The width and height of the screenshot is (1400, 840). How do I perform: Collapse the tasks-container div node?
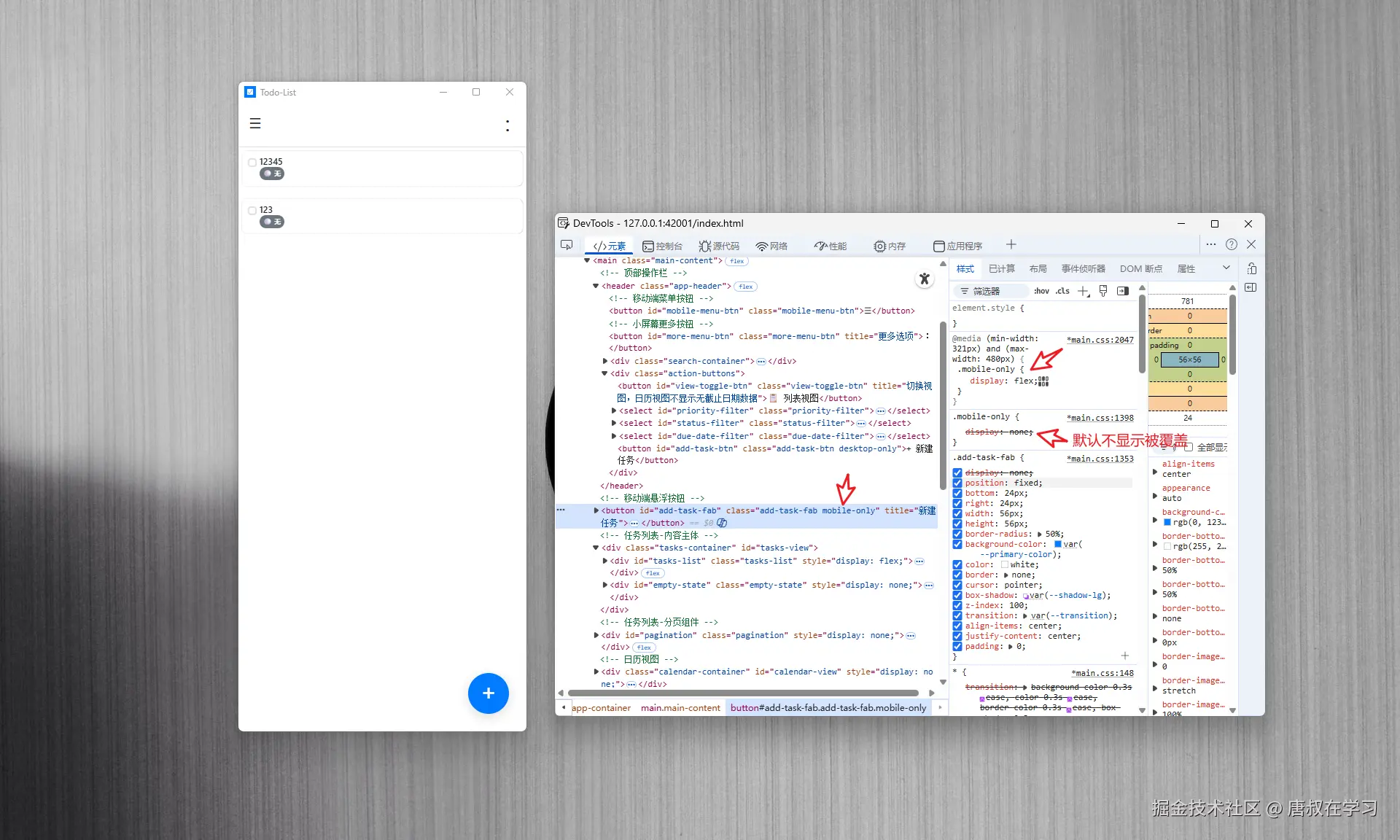point(596,548)
